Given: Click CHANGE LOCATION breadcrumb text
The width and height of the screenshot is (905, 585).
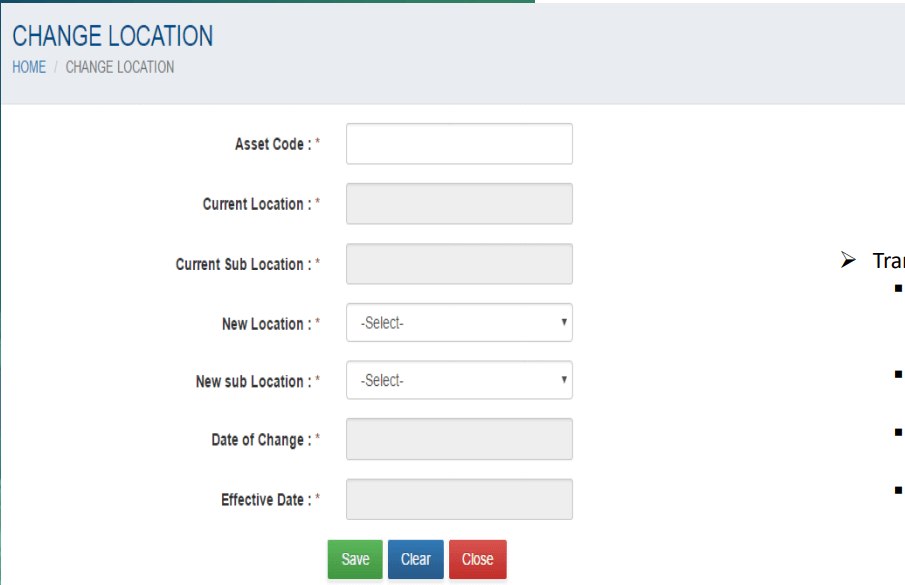Looking at the screenshot, I should [x=119, y=67].
